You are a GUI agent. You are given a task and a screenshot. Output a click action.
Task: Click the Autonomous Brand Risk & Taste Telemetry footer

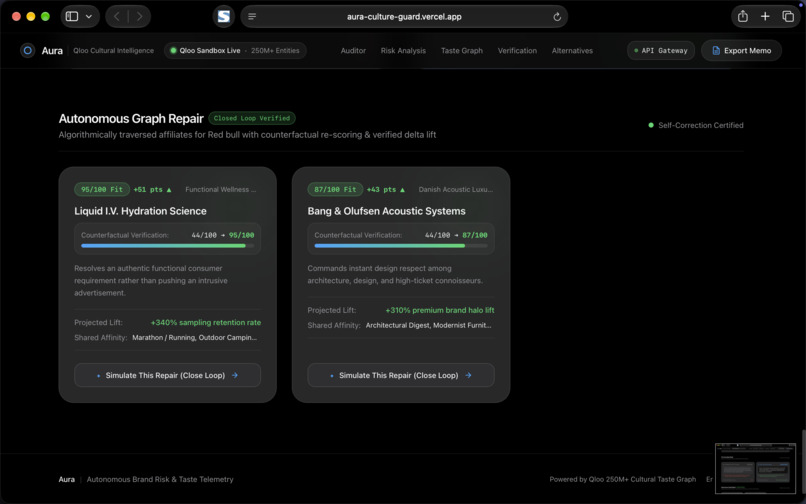tap(160, 479)
